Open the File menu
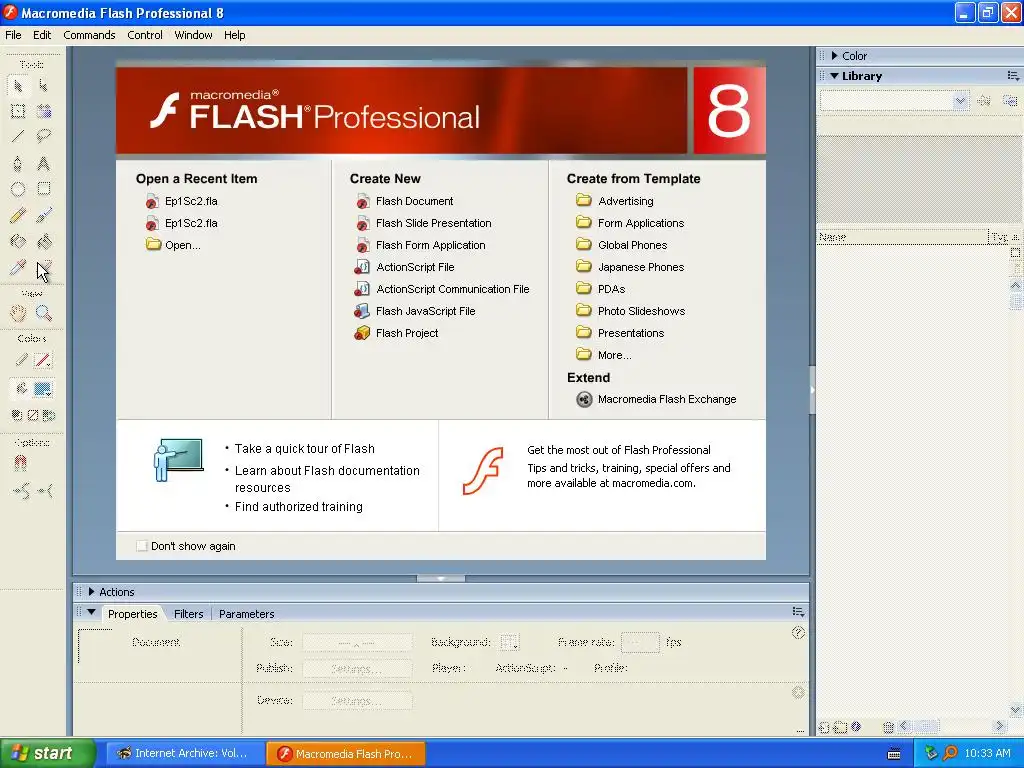The height and width of the screenshot is (768, 1024). point(13,35)
